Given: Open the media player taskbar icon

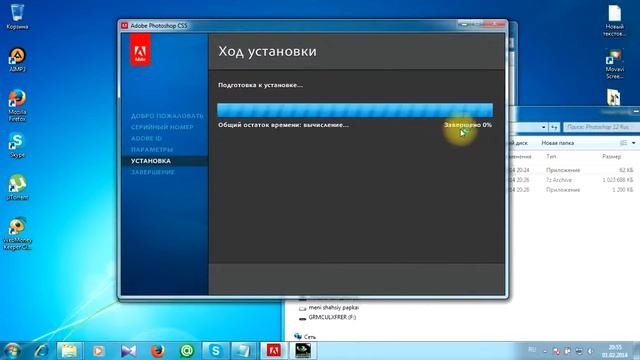Looking at the screenshot, I should 98,351.
